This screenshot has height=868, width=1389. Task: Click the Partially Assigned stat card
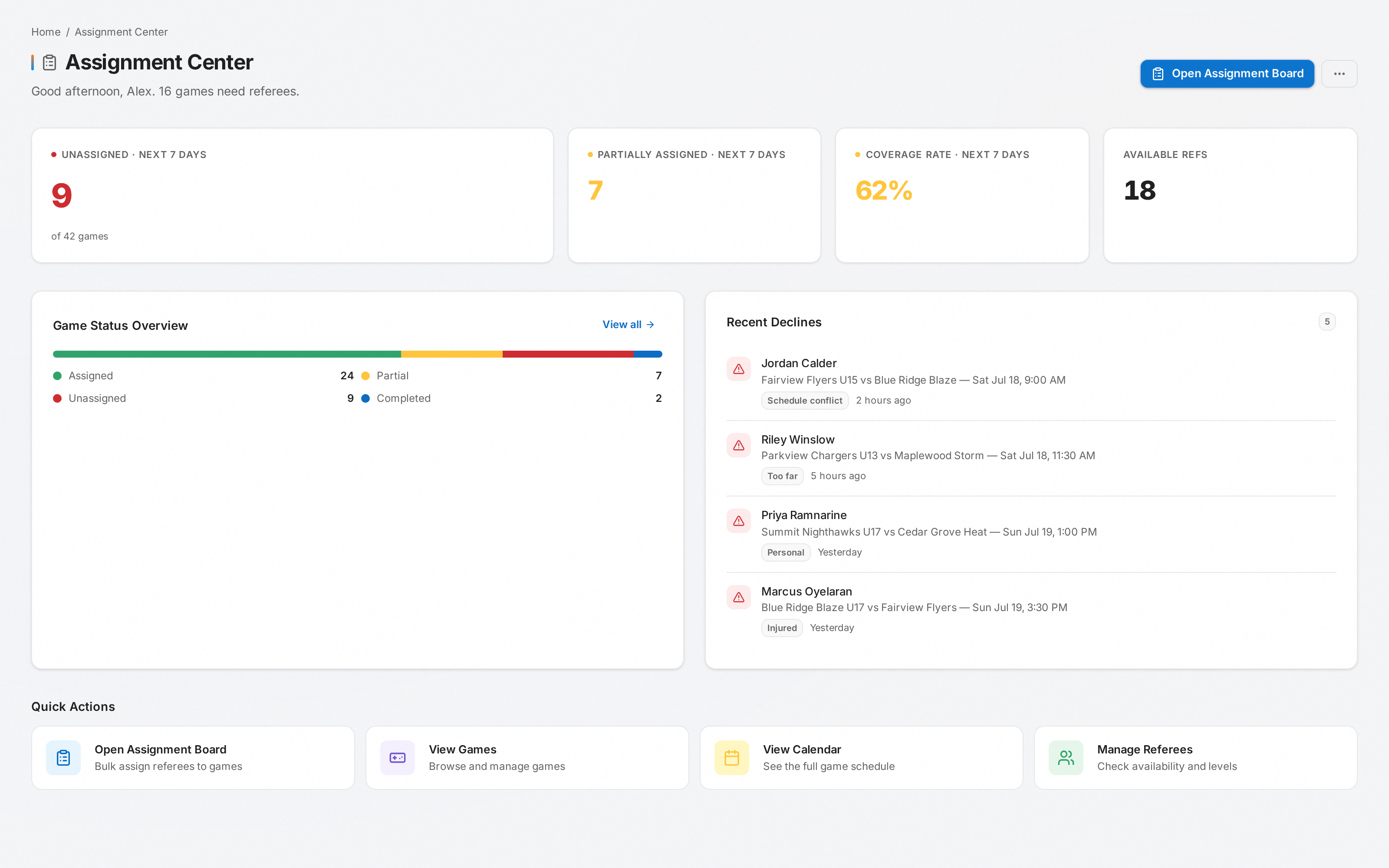pyautogui.click(x=694, y=195)
